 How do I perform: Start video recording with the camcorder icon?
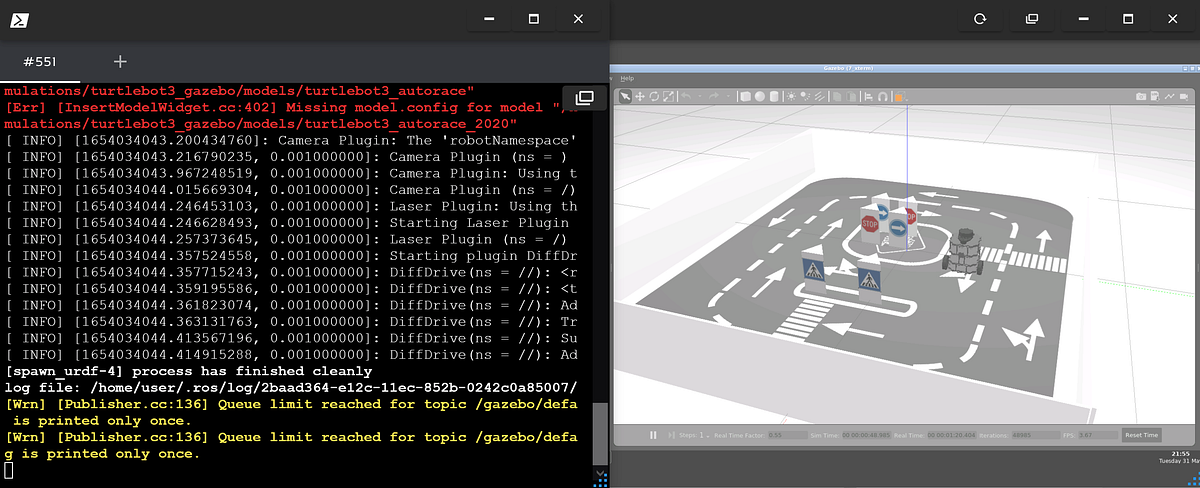pyautogui.click(x=1184, y=96)
